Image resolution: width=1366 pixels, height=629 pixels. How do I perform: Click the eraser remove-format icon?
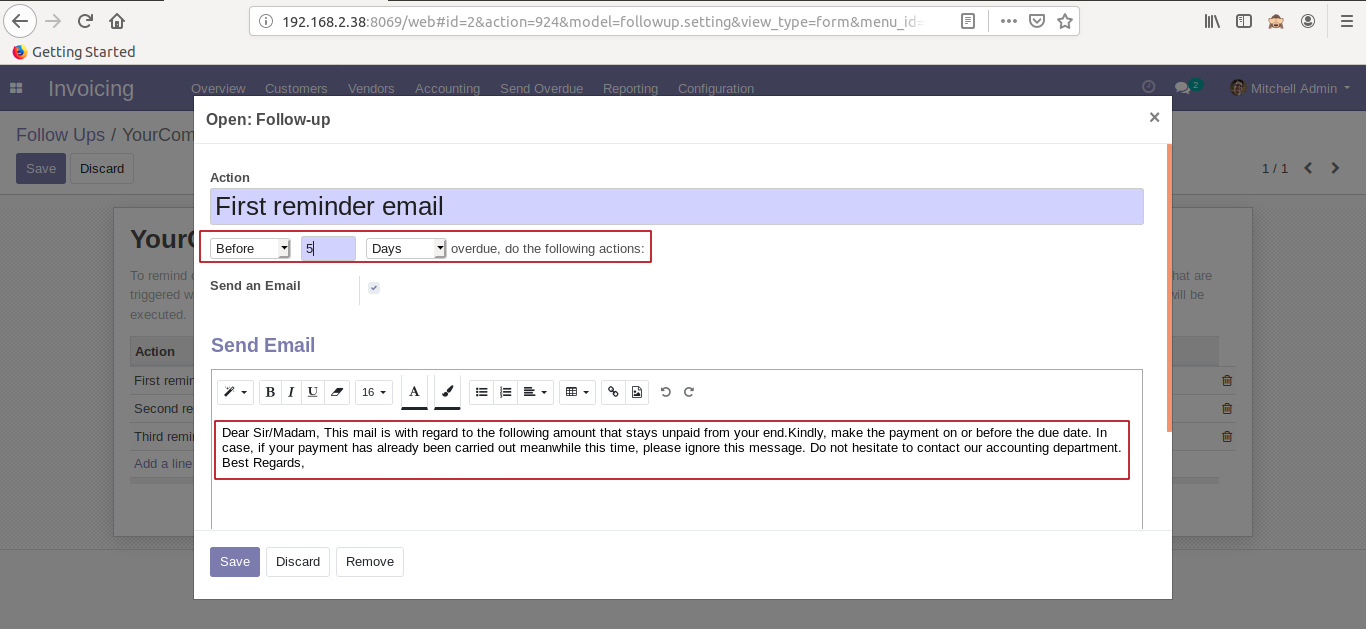pos(337,392)
